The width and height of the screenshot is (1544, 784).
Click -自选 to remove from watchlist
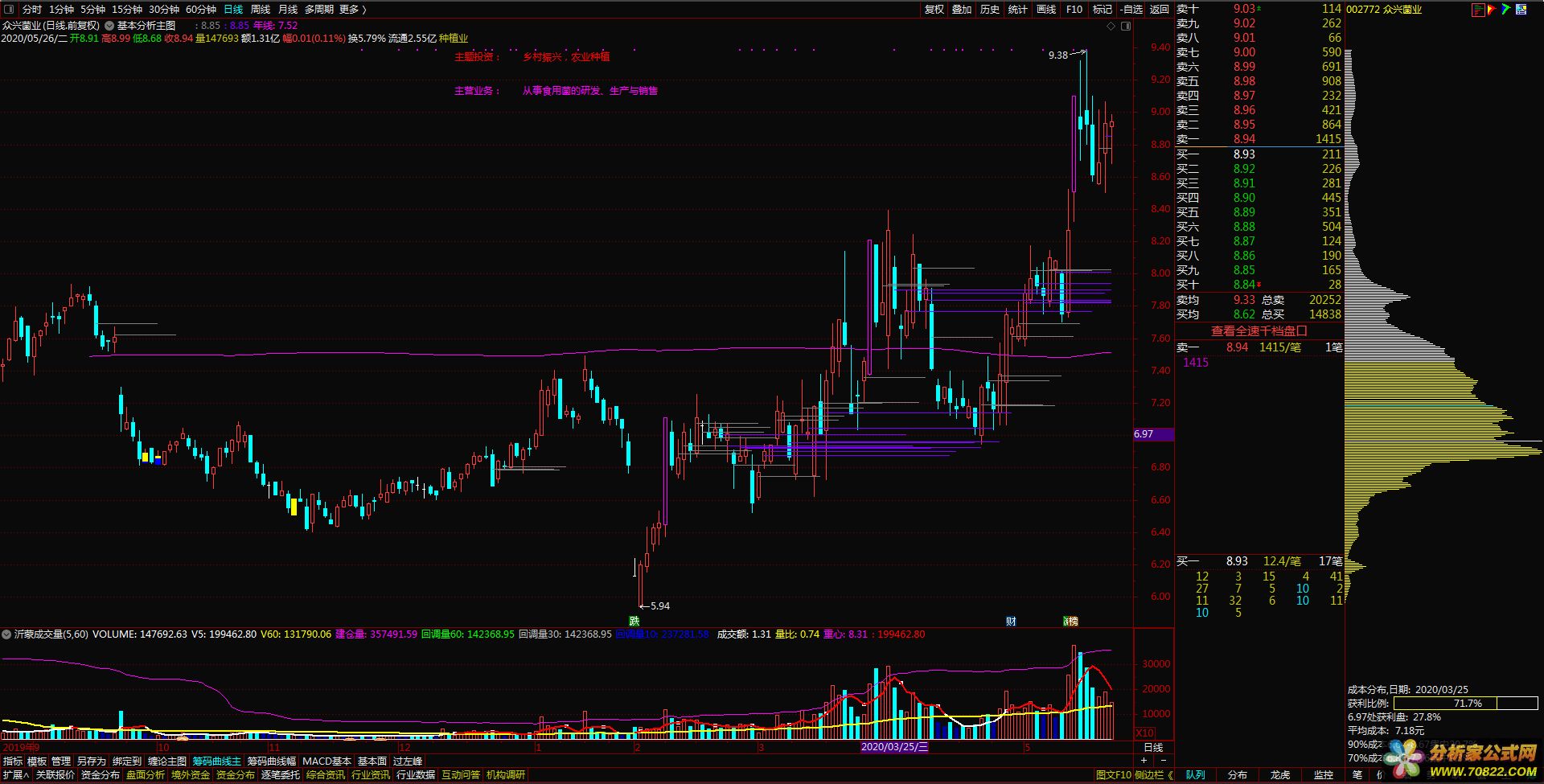point(1131,10)
